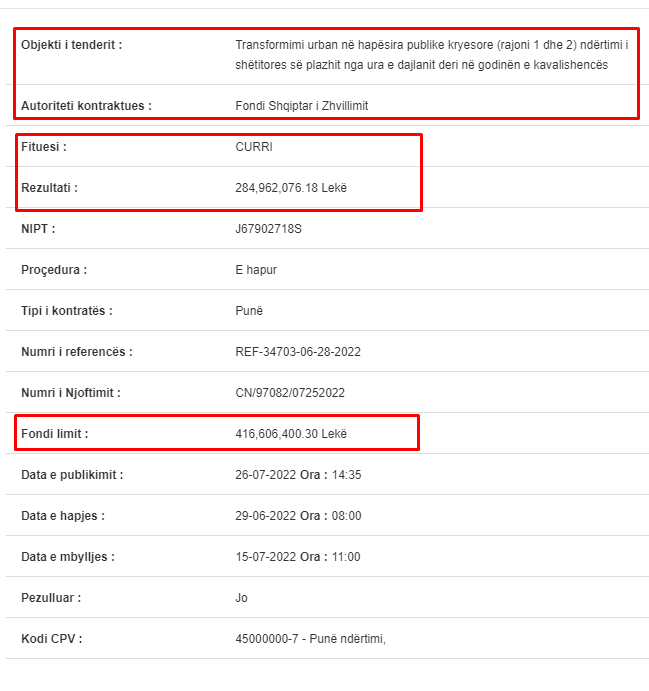649x691 pixels.
Task: Select the 'Autoriteti kontraktues' label
Action: [x=86, y=106]
